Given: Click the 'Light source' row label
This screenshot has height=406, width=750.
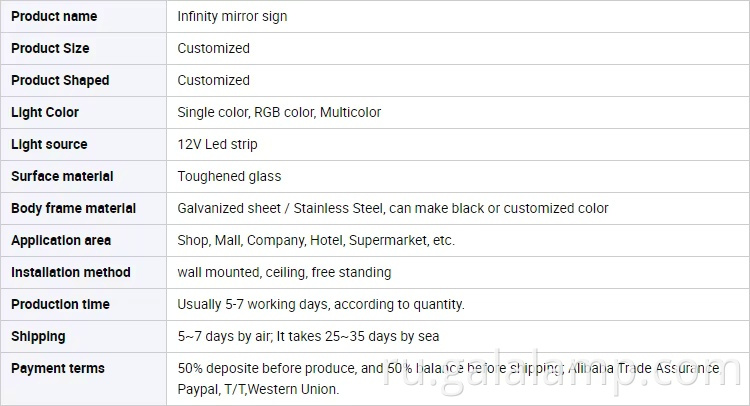Looking at the screenshot, I should [x=49, y=144].
